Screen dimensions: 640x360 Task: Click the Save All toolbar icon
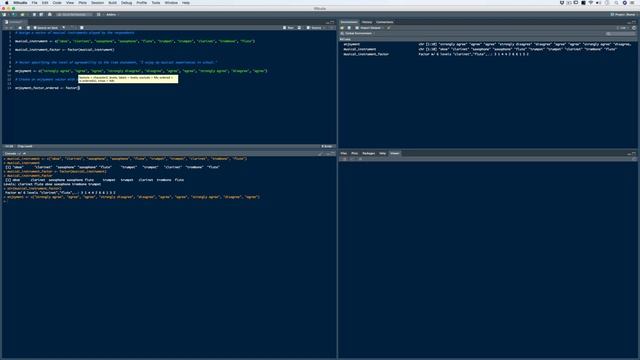tap(41, 14)
